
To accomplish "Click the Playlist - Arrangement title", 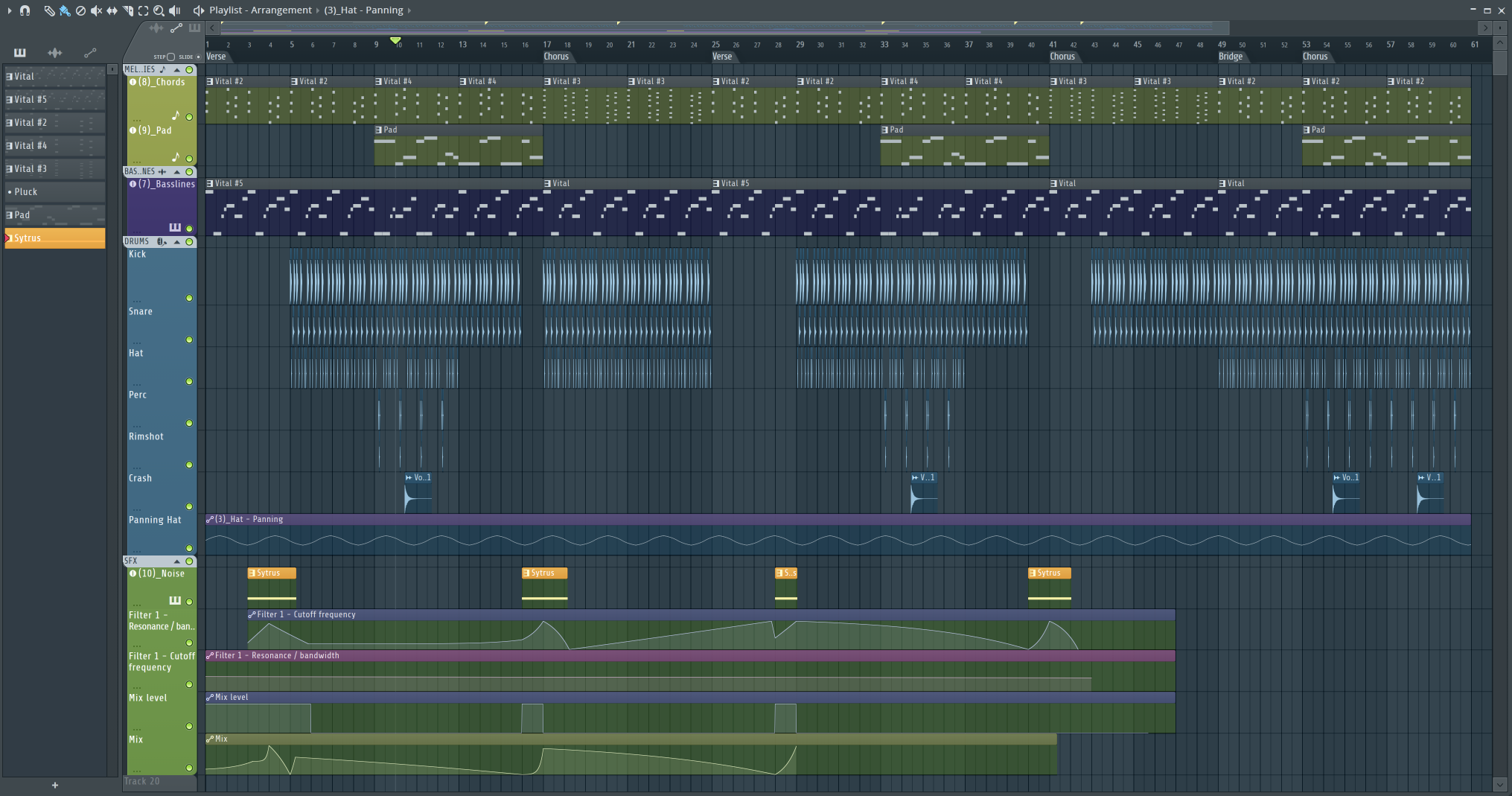I will [261, 10].
